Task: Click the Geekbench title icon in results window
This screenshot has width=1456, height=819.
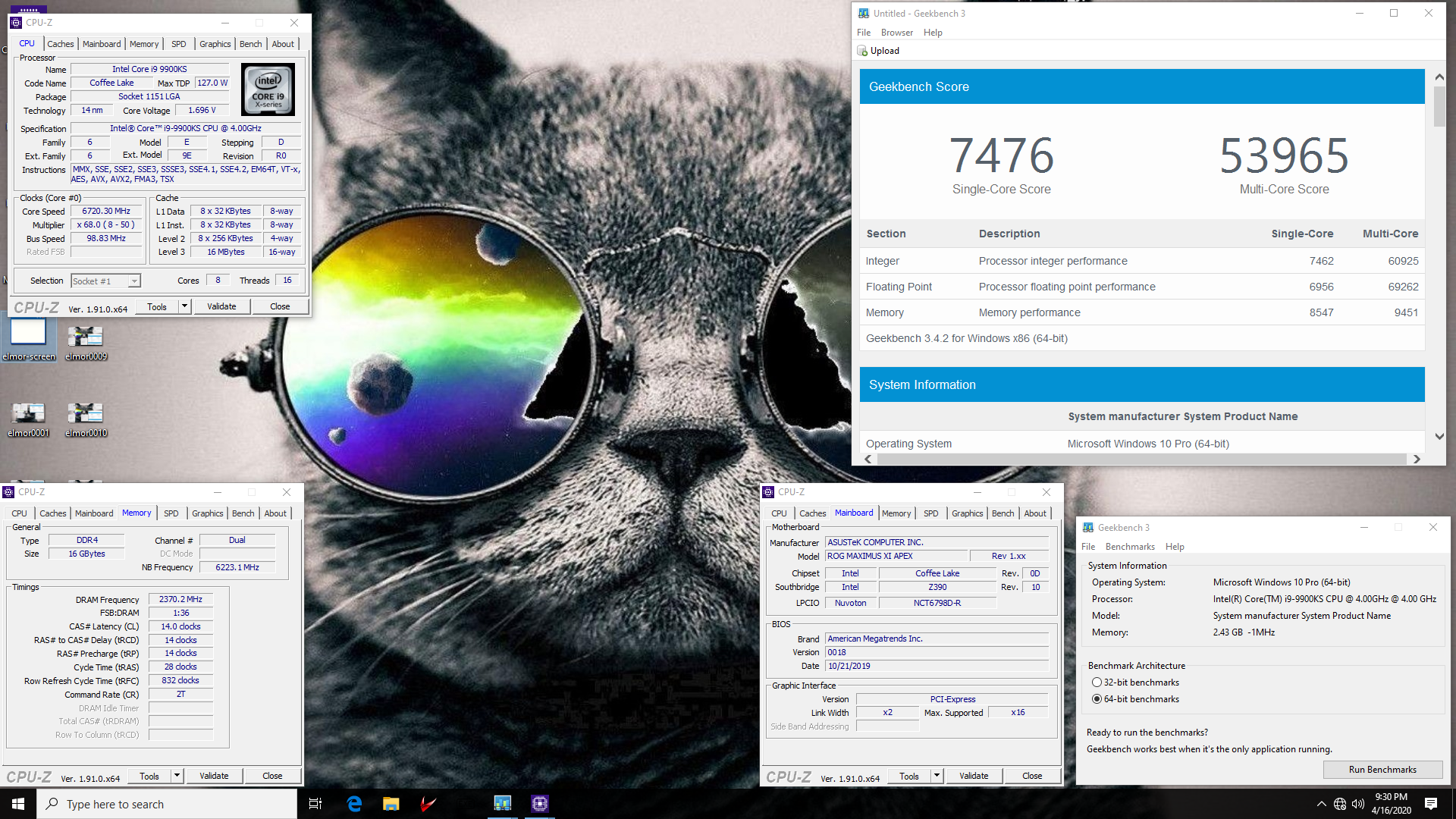Action: [x=864, y=14]
